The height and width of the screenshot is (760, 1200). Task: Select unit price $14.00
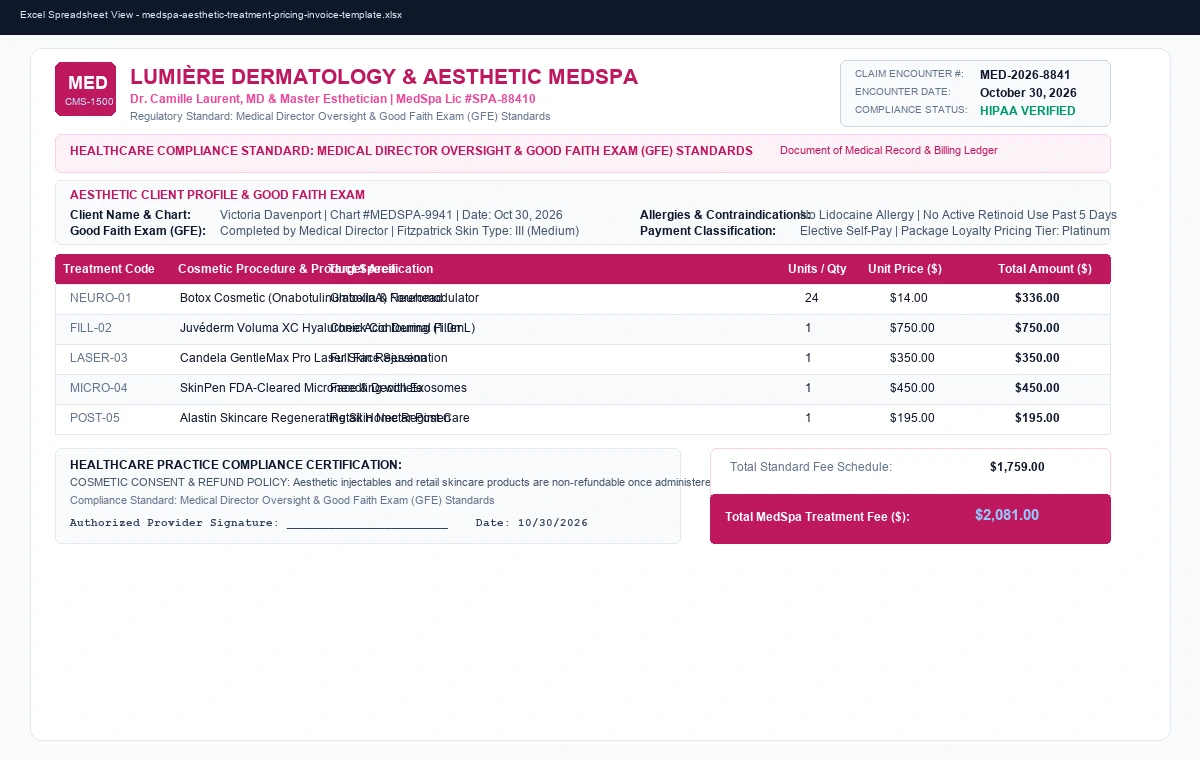pos(909,298)
